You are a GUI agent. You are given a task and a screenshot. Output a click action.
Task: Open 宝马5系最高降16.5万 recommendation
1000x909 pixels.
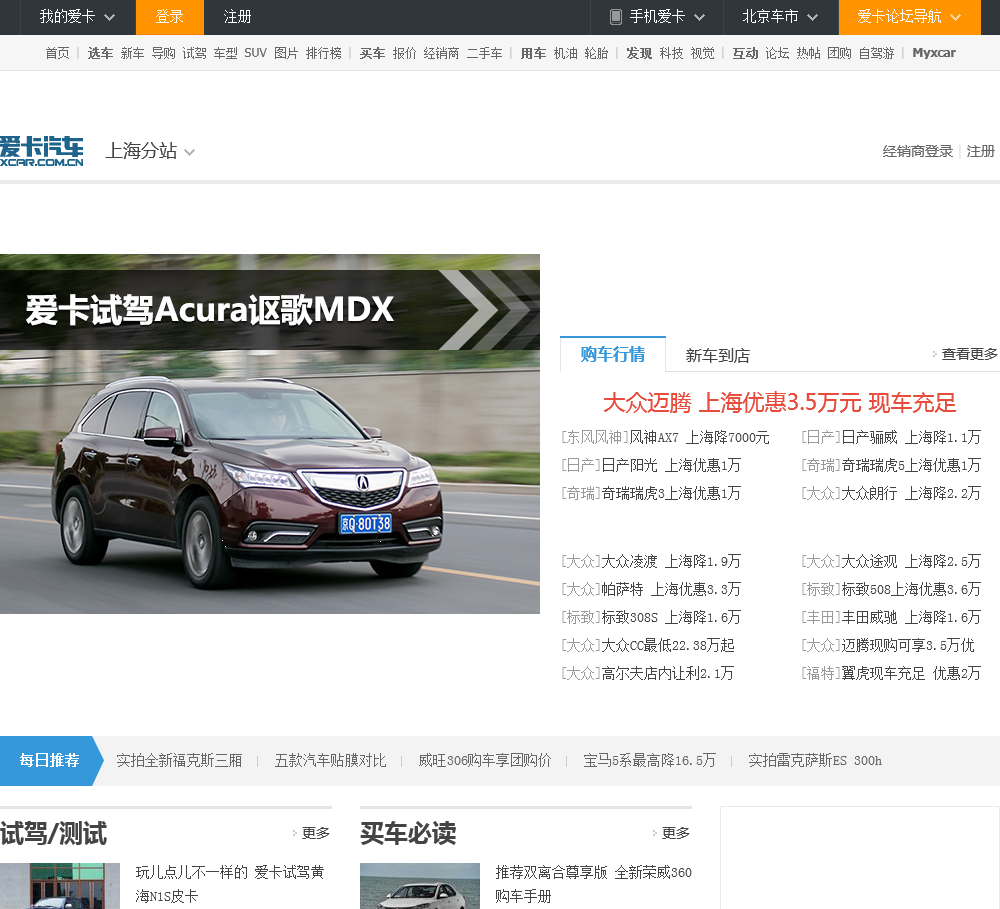(649, 760)
